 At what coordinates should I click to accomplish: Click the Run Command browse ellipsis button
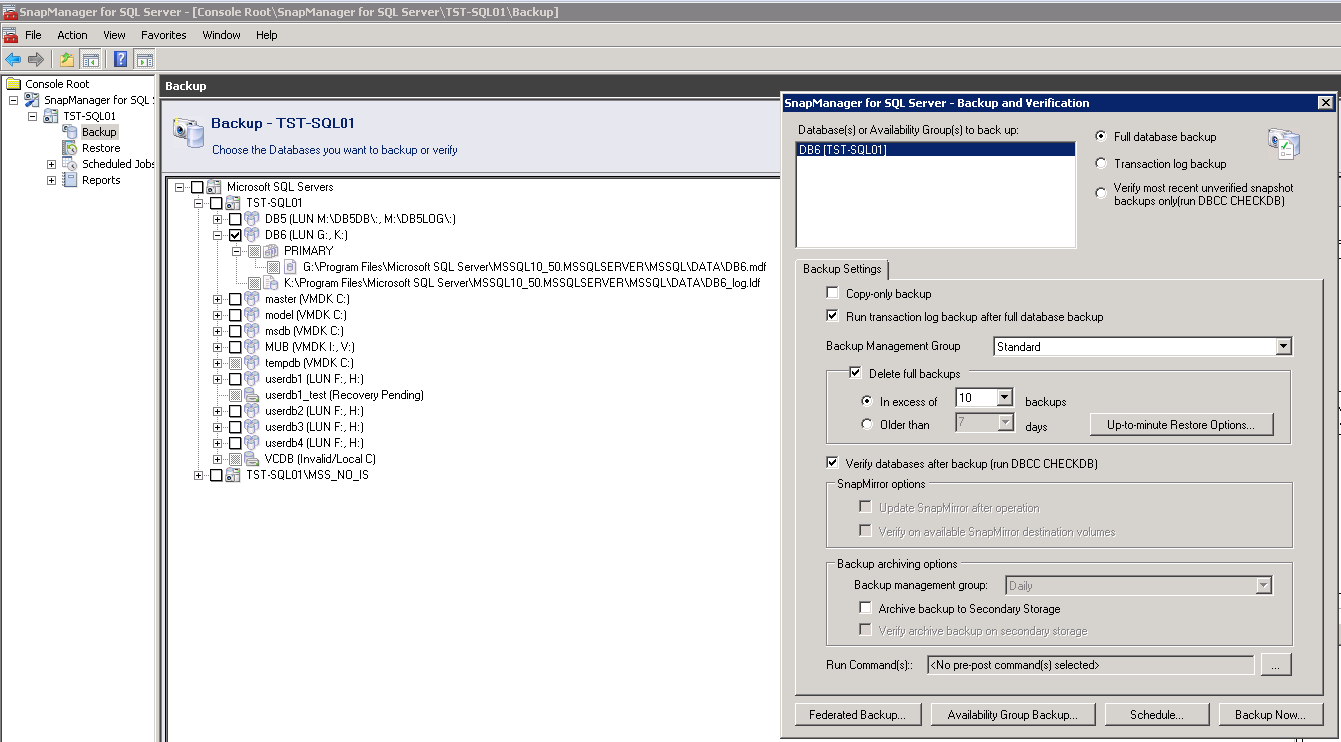1276,665
